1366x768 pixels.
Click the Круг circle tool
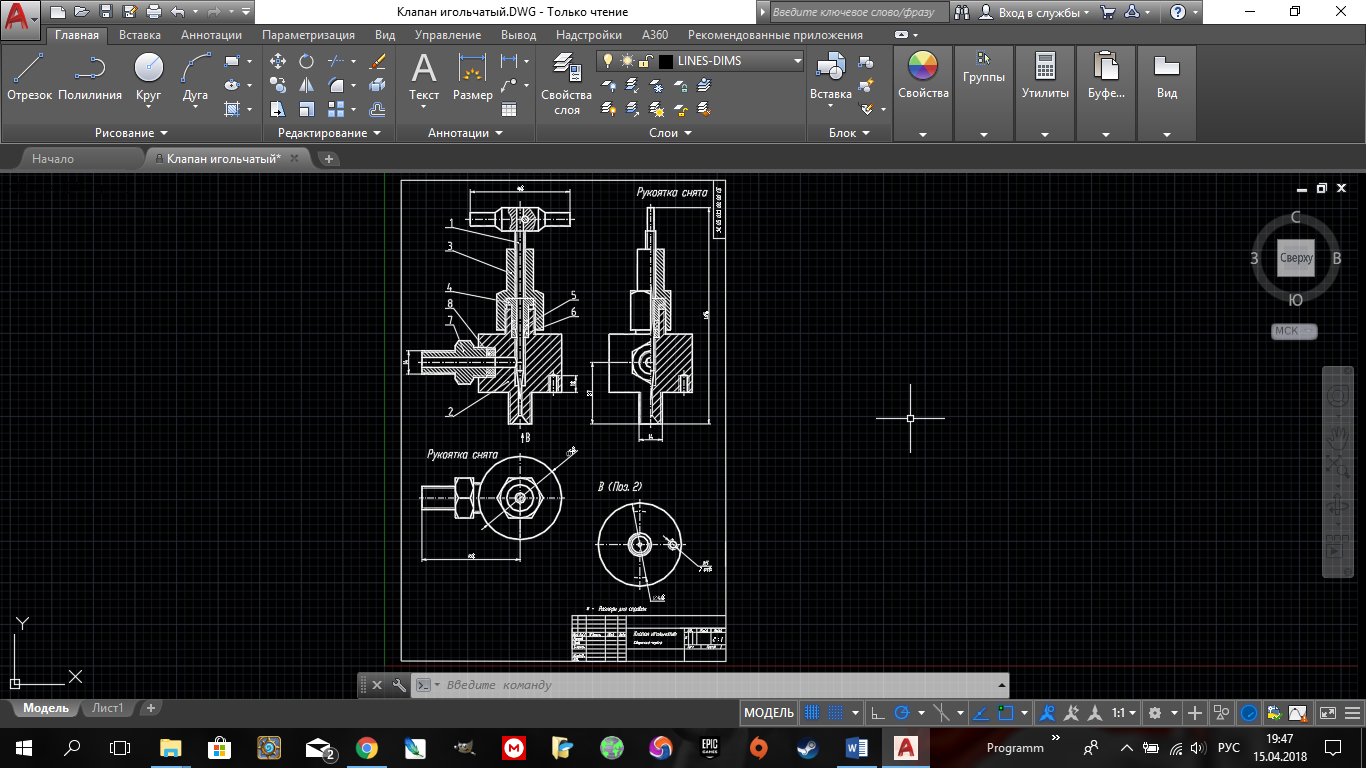[x=148, y=77]
